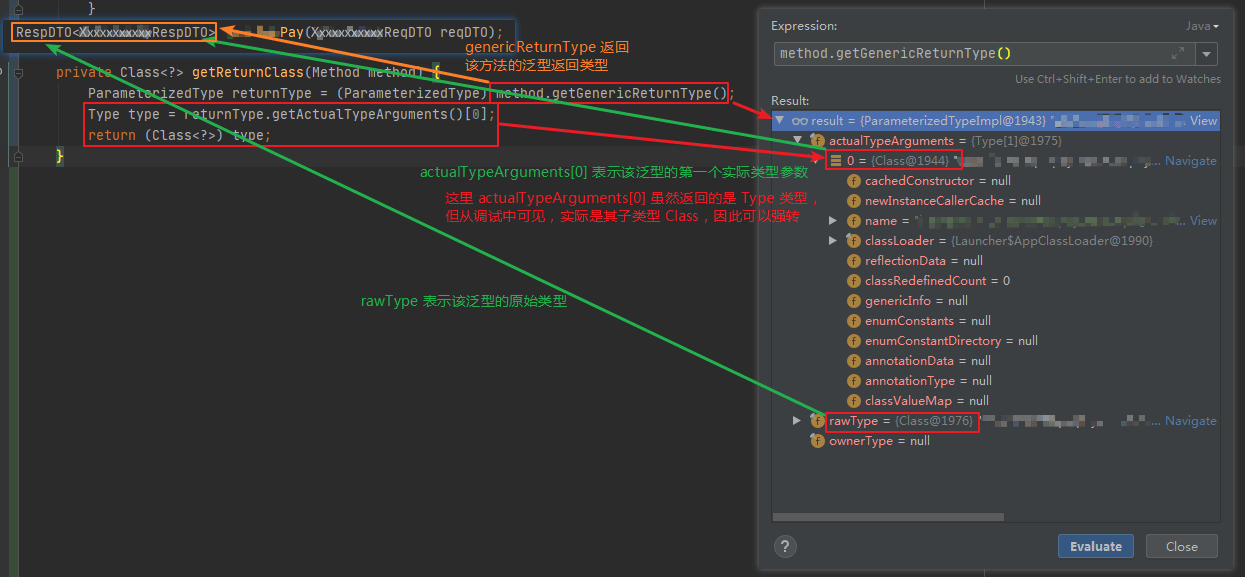Collapse the array element 0 node
The image size is (1245, 577).
tap(816, 161)
